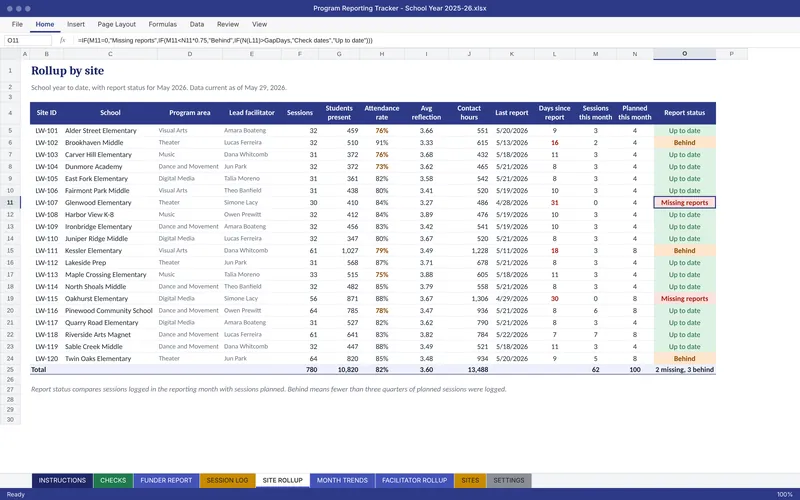Select the Home ribbon tab
This screenshot has height=500, width=800.
coord(45,24)
